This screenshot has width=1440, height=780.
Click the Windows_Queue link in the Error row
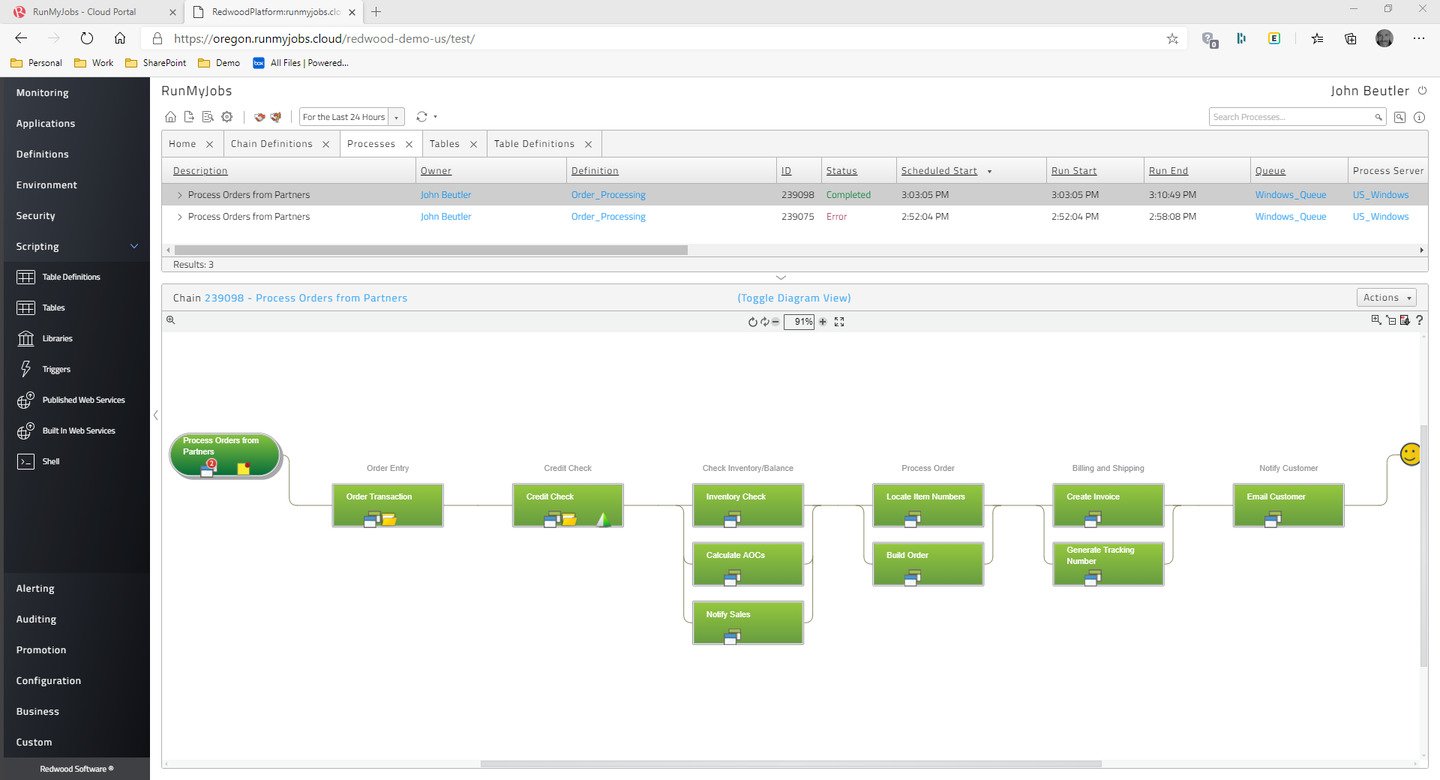pyautogui.click(x=1291, y=217)
